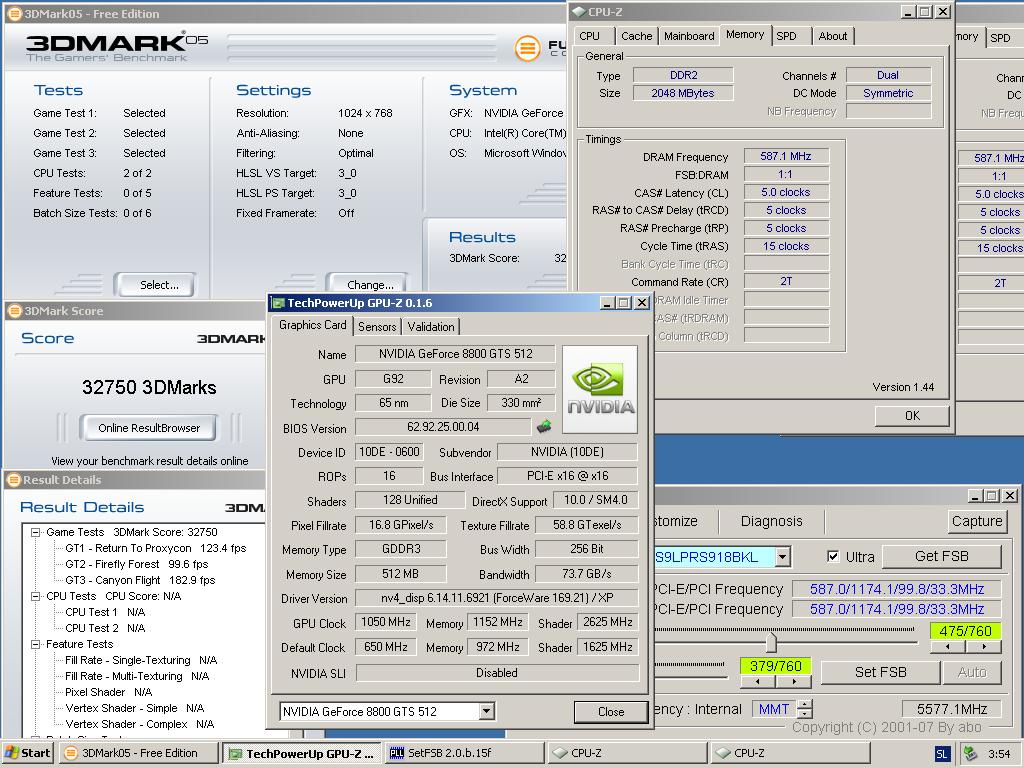Click the BIOS save chip icon in GPU-Z
Viewport: 1024px width, 768px height.
(x=543, y=427)
